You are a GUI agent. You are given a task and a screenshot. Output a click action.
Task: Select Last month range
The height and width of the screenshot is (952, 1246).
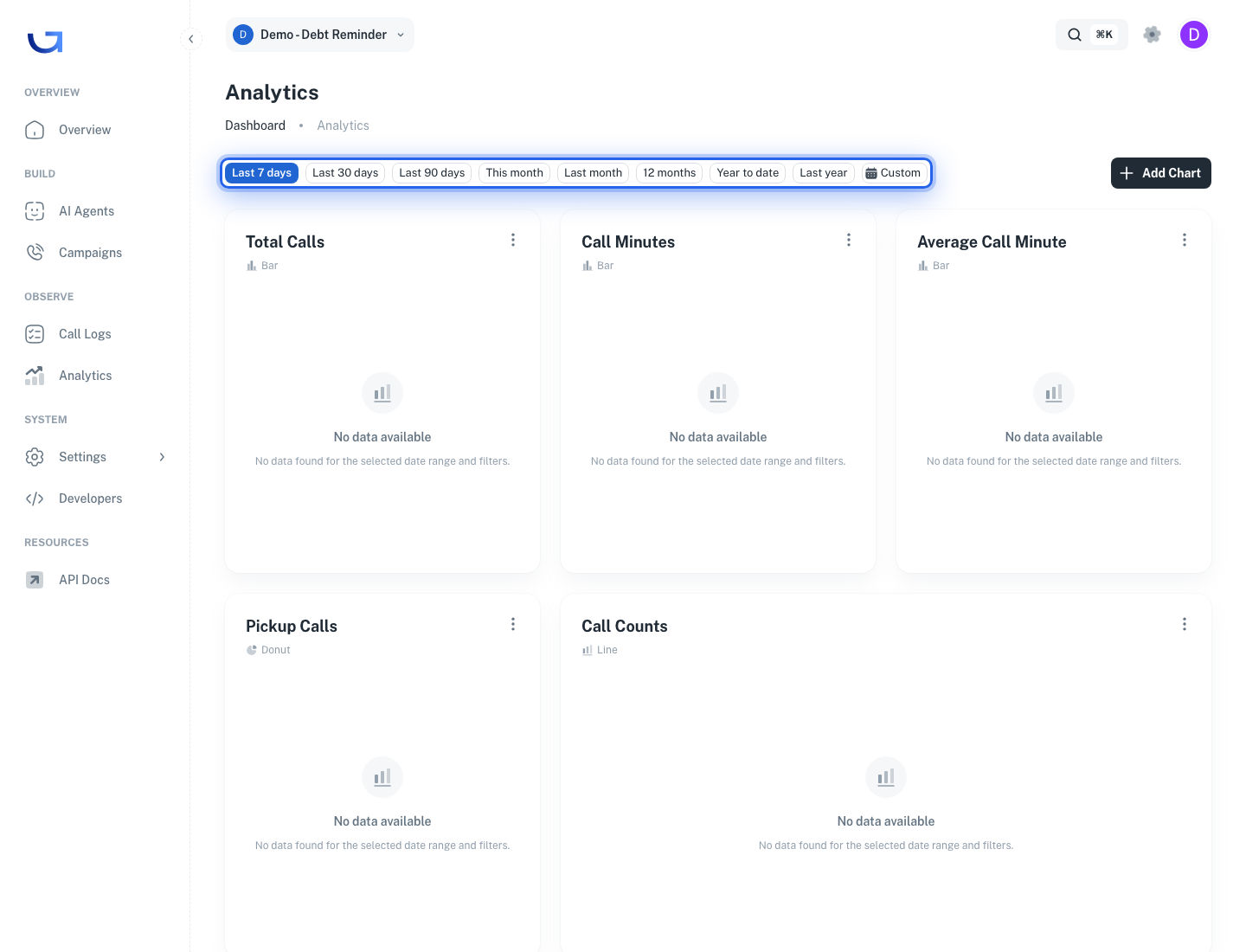point(593,173)
